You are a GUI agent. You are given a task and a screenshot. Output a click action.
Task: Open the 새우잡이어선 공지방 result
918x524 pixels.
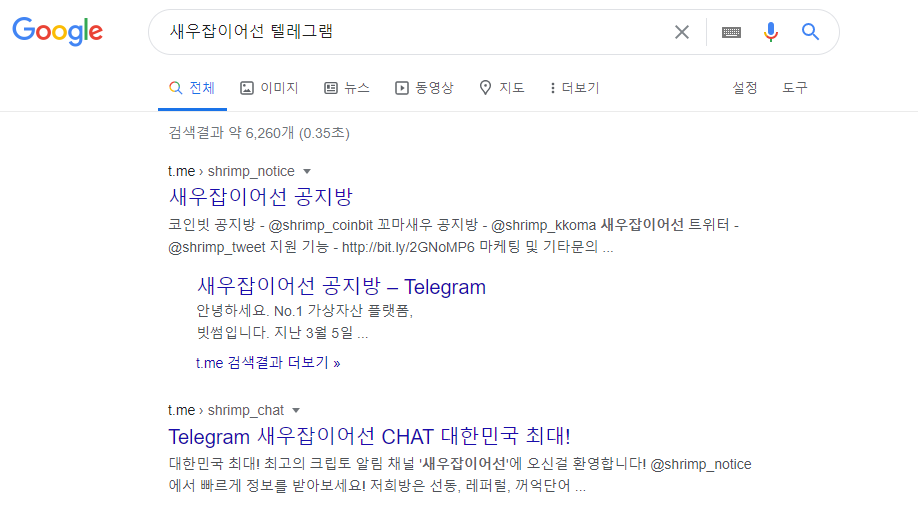click(x=261, y=197)
